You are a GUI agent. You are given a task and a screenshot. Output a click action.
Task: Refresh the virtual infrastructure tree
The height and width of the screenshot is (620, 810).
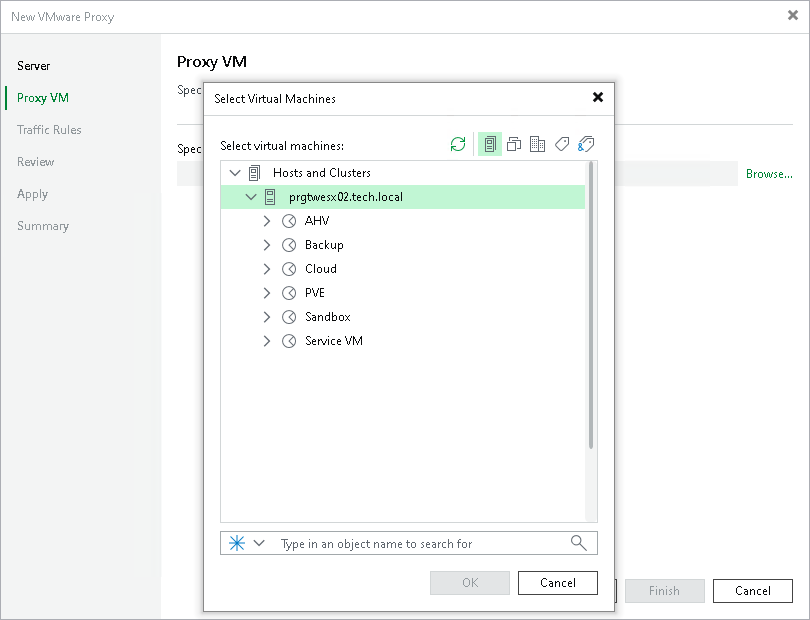[x=458, y=143]
